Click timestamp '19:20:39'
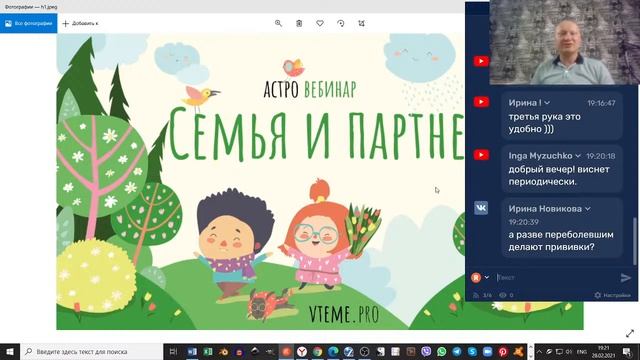The width and height of the screenshot is (640, 360). coord(523,222)
